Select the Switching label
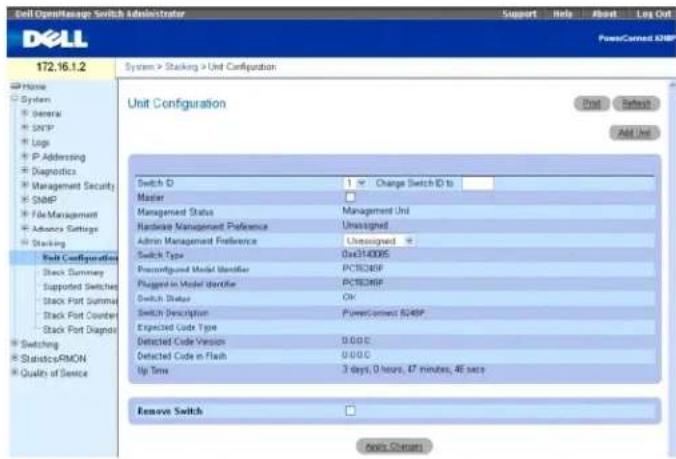 click(40, 344)
